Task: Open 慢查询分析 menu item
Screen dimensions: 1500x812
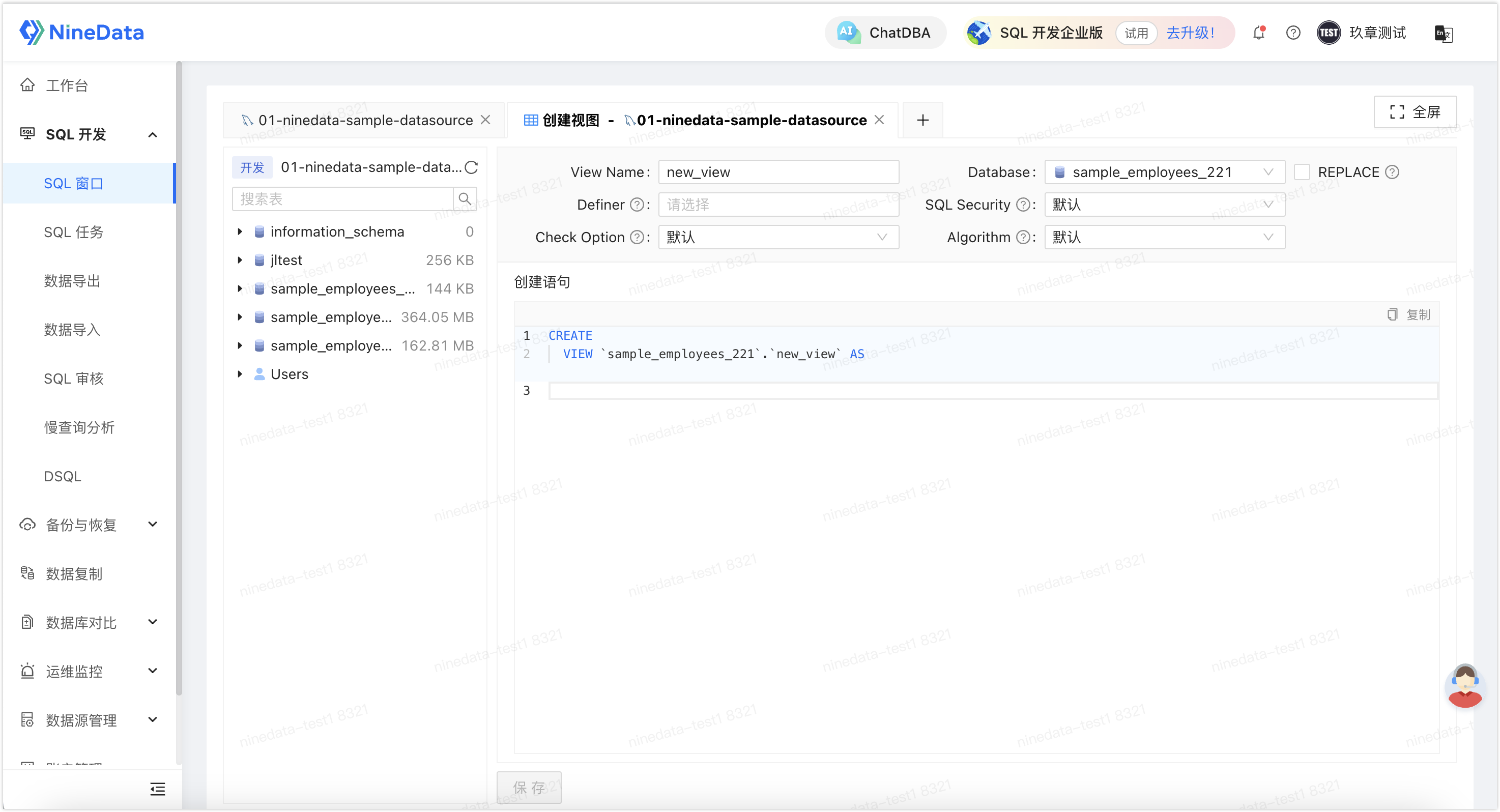Action: pos(79,428)
